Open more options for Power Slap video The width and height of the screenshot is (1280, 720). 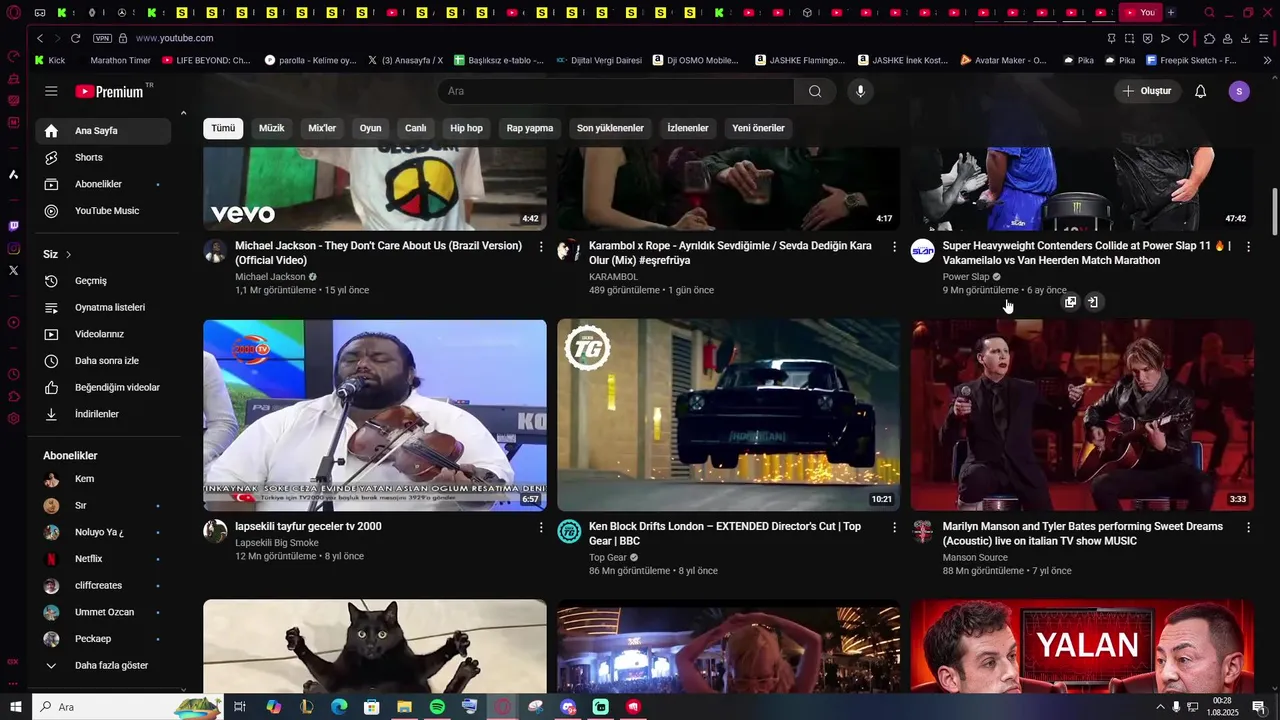1248,247
